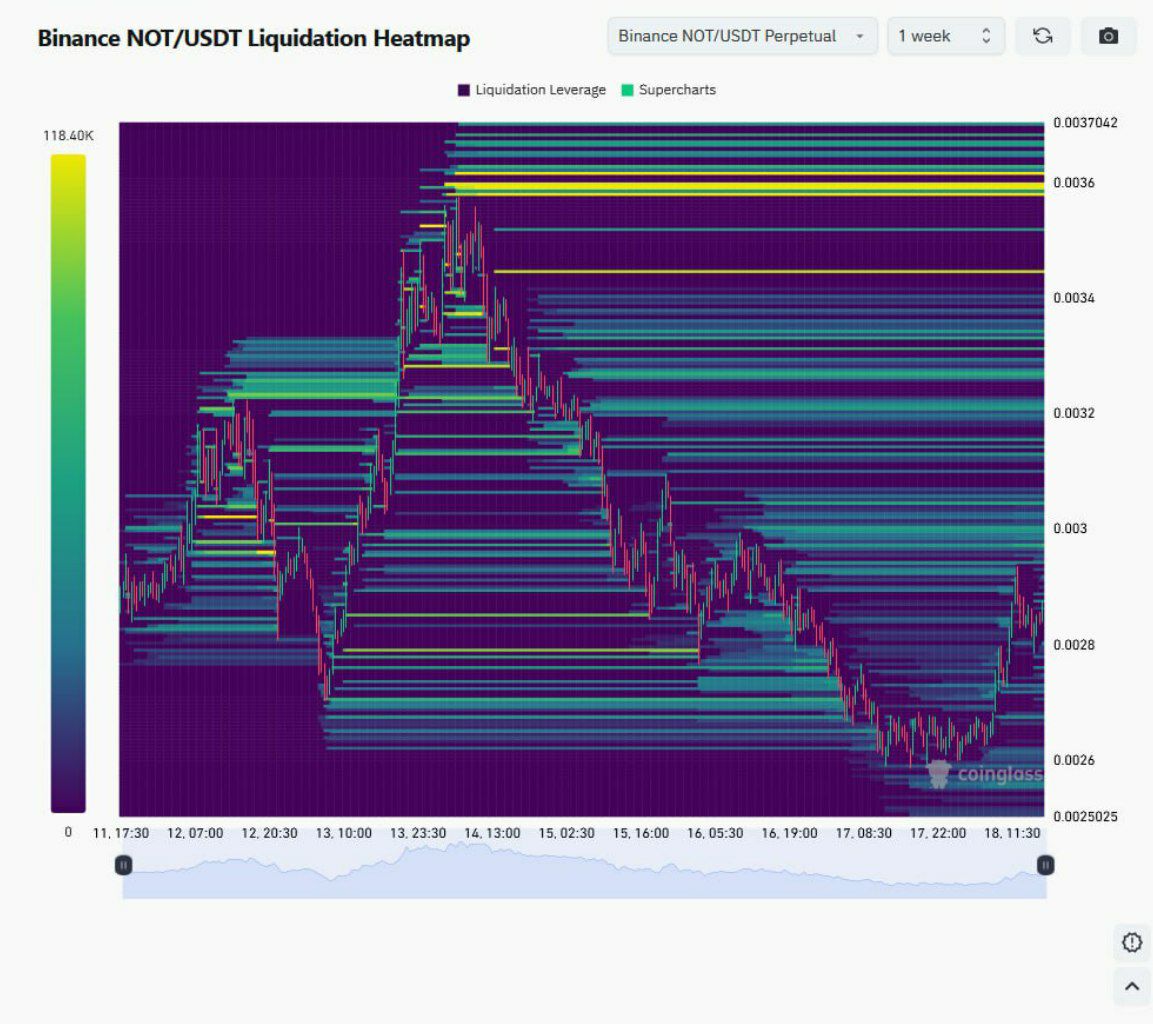Click the 12, 07:00 time label
The height and width of the screenshot is (1024, 1153).
tap(195, 833)
